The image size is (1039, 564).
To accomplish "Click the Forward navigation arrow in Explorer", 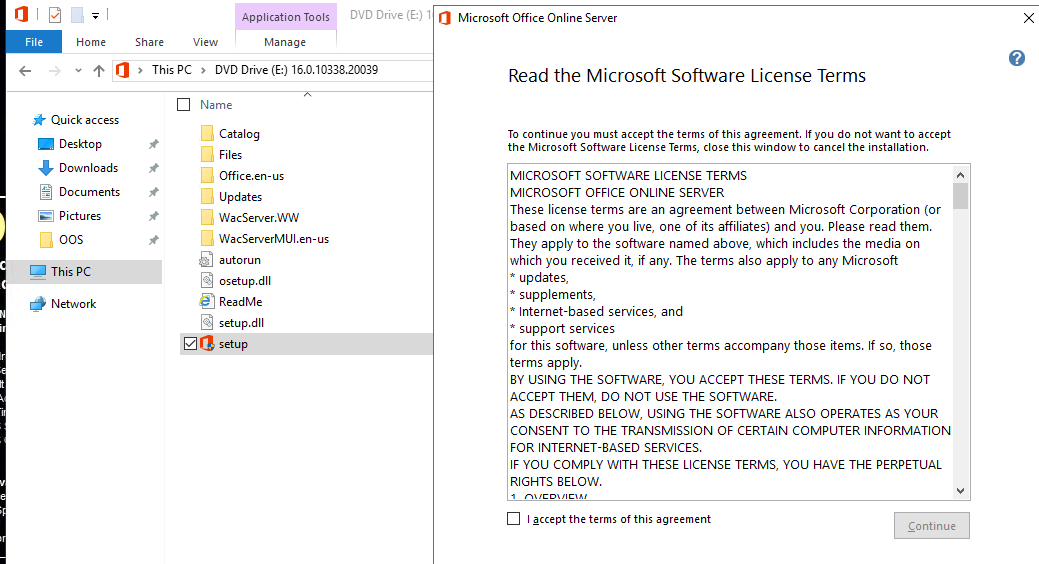I will click(55, 70).
